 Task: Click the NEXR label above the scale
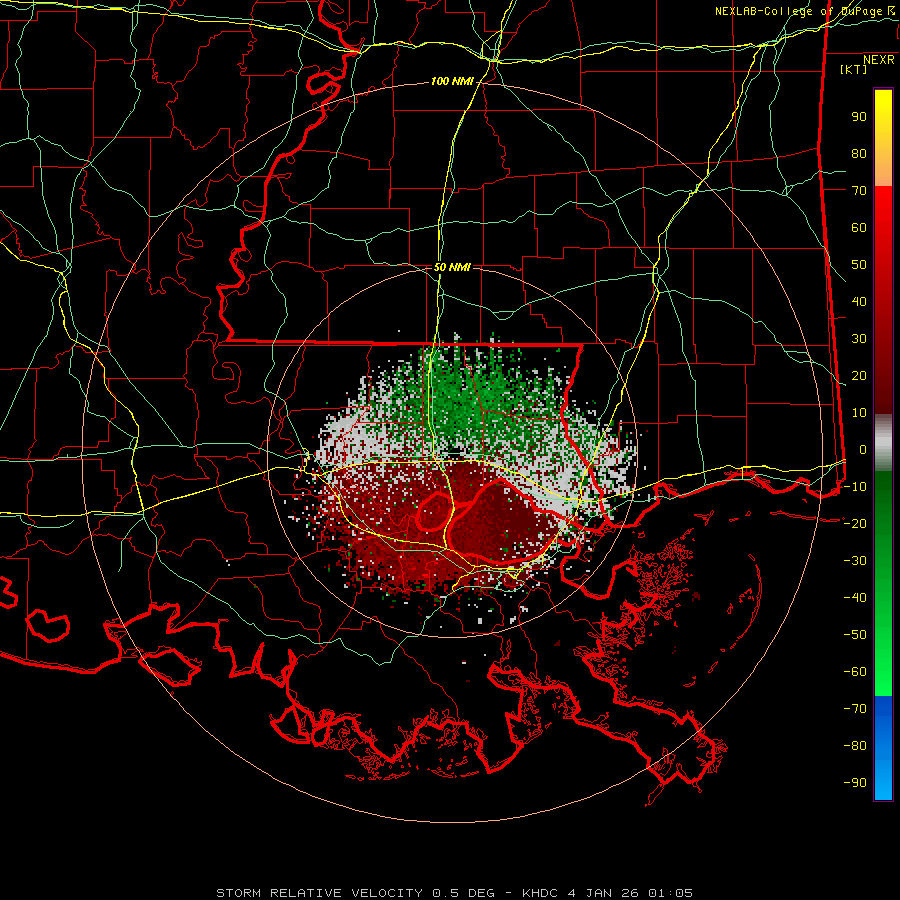pyautogui.click(x=879, y=60)
